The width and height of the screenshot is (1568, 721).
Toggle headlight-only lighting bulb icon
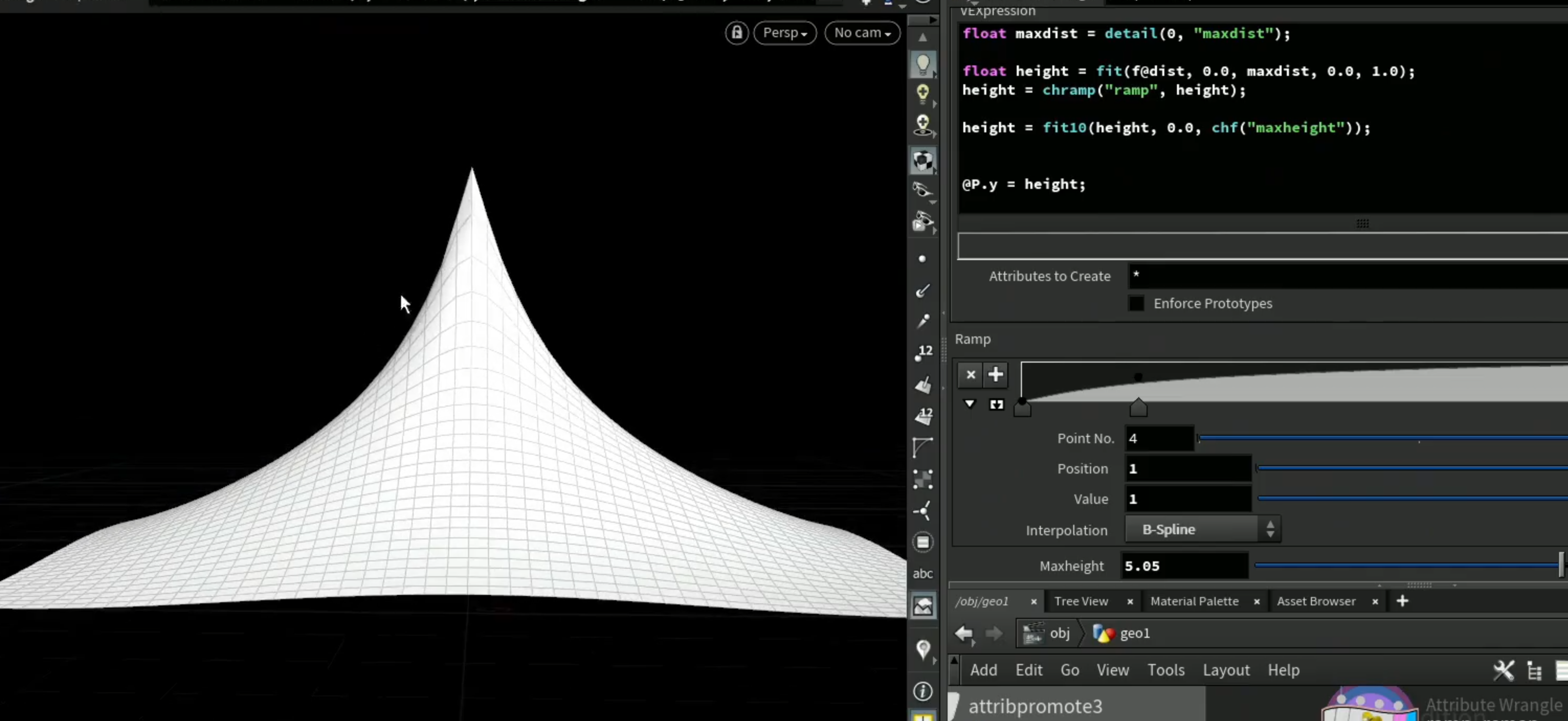[923, 94]
